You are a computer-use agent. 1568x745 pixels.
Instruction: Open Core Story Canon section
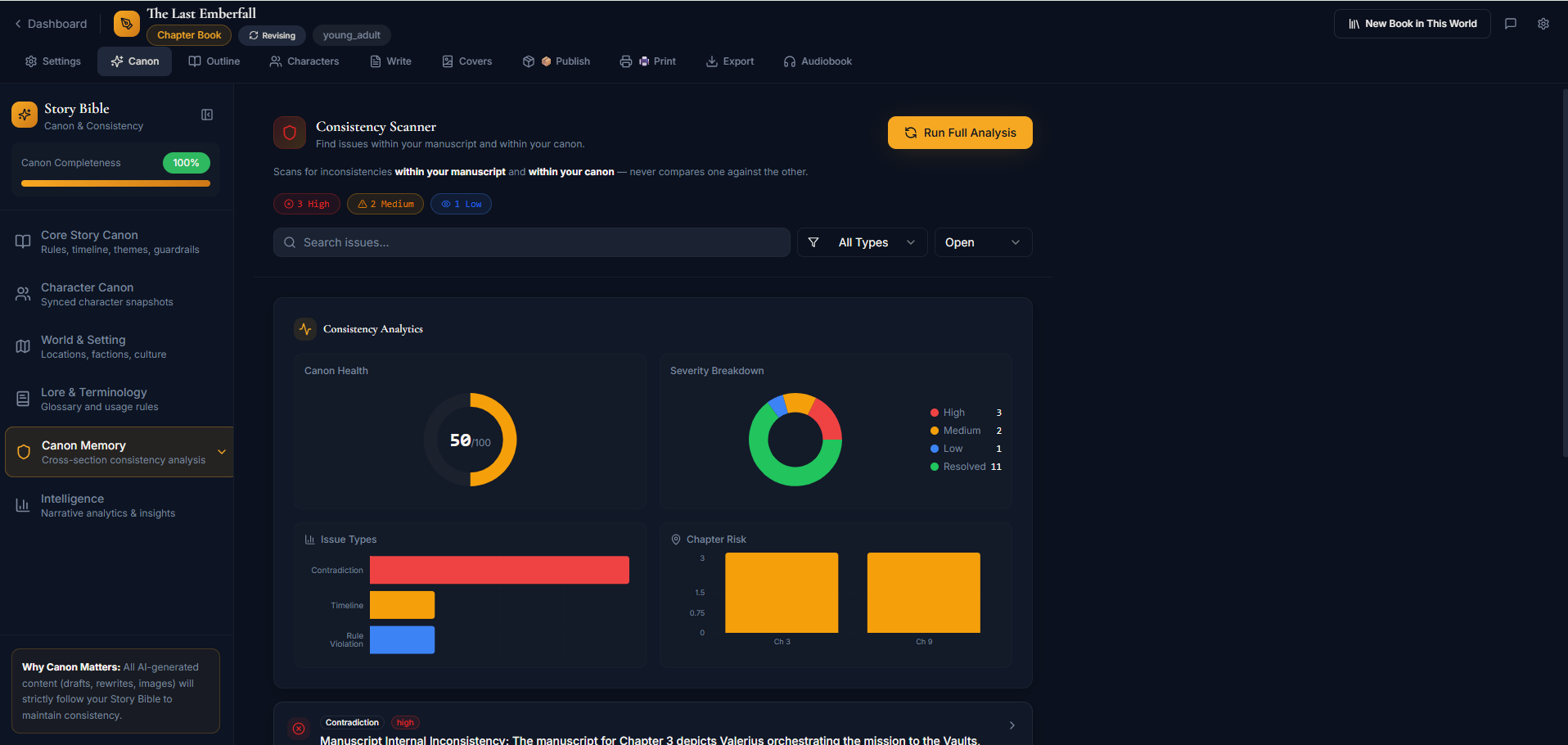(x=117, y=242)
